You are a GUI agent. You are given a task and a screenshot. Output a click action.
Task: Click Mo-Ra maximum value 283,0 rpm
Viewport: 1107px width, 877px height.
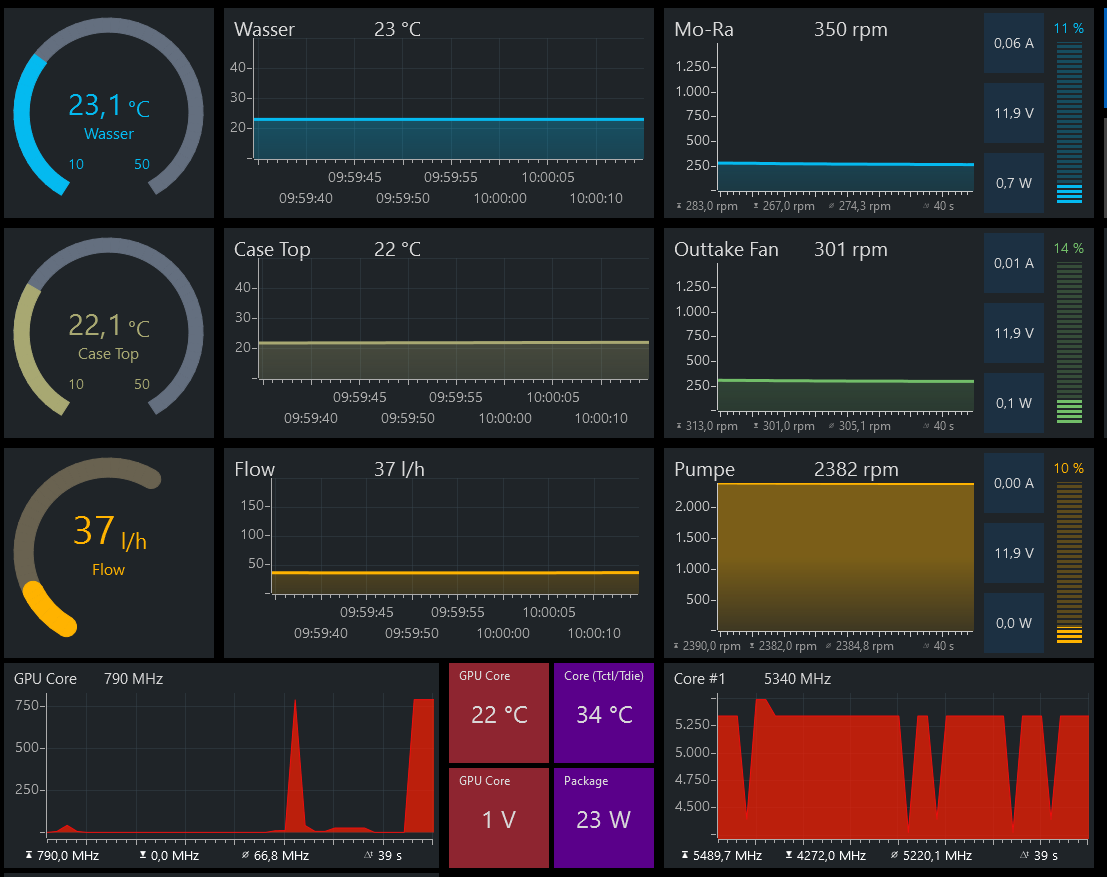(x=707, y=206)
